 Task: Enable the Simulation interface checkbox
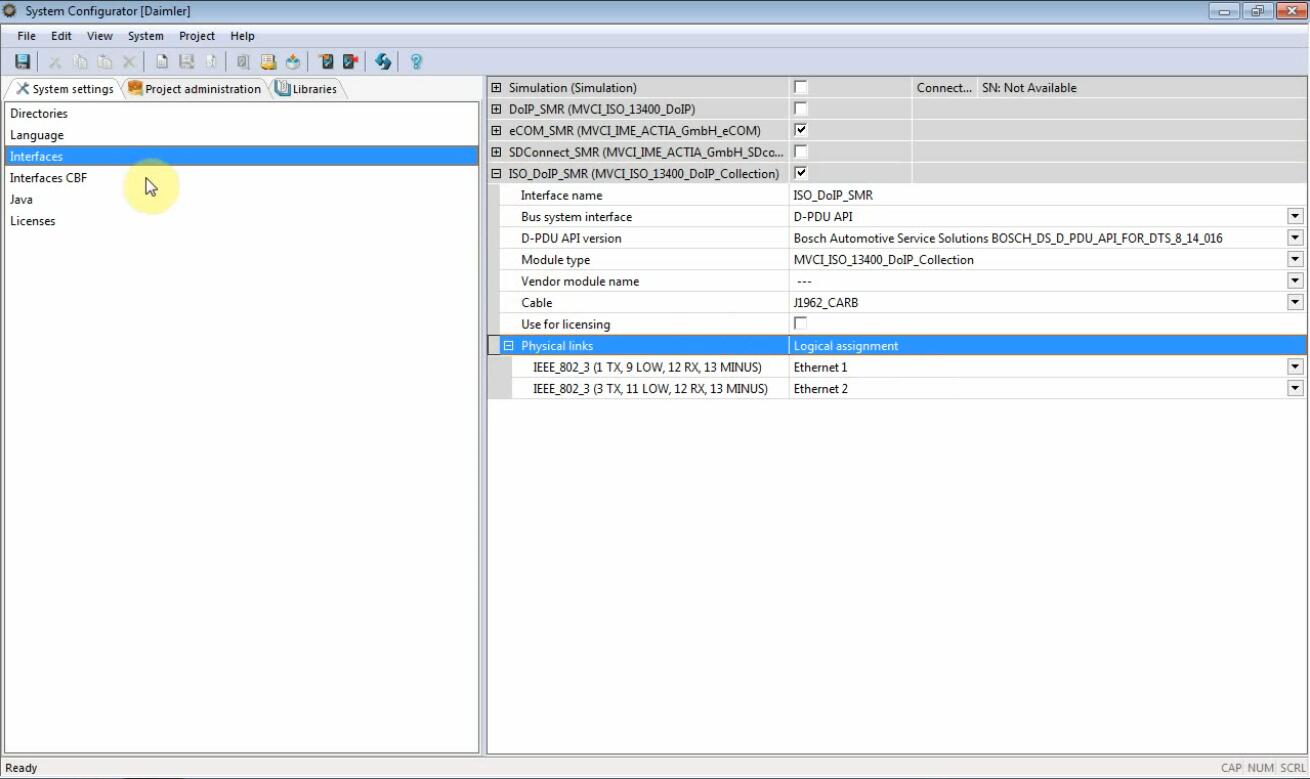coord(800,88)
